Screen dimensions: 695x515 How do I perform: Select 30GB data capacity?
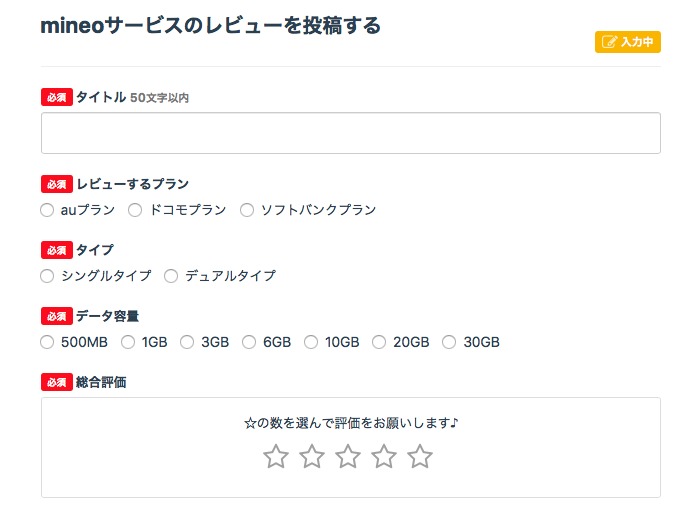449,342
